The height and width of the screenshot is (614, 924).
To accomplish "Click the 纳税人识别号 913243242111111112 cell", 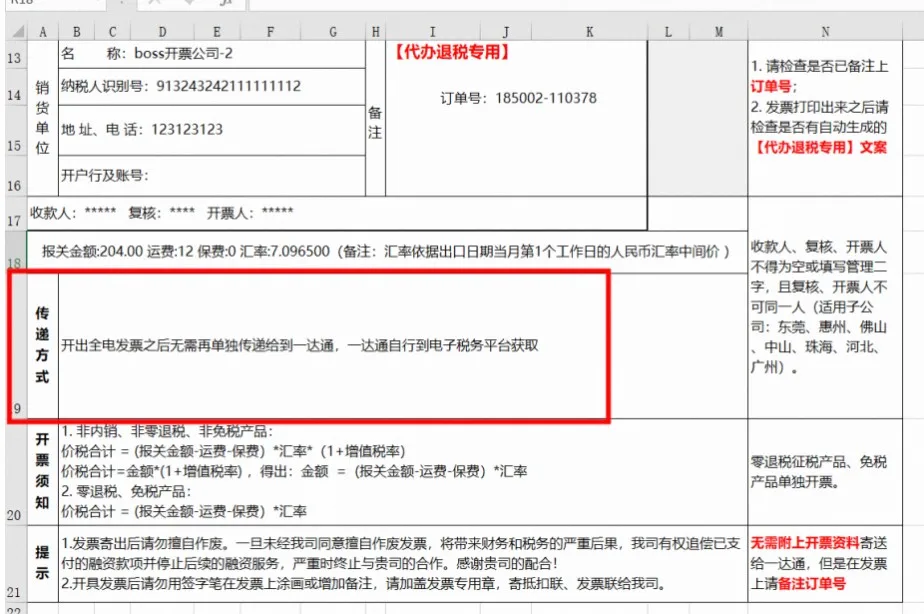I will 212,87.
